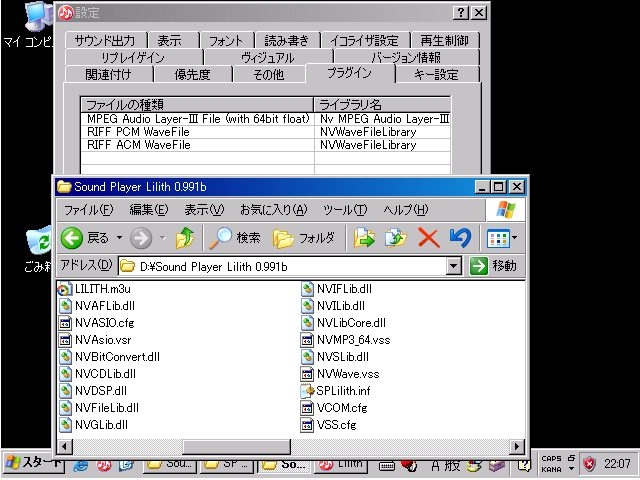
Task: Click the Copy To folder icon
Action: 396,238
